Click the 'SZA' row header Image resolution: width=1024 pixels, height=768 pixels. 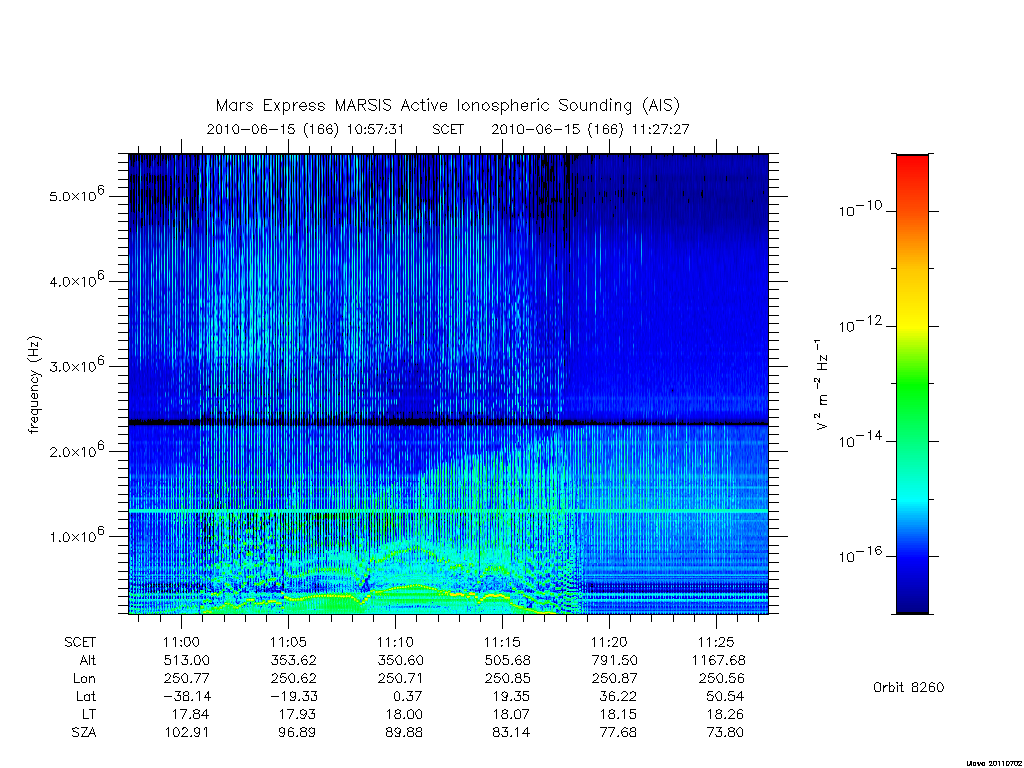[84, 733]
